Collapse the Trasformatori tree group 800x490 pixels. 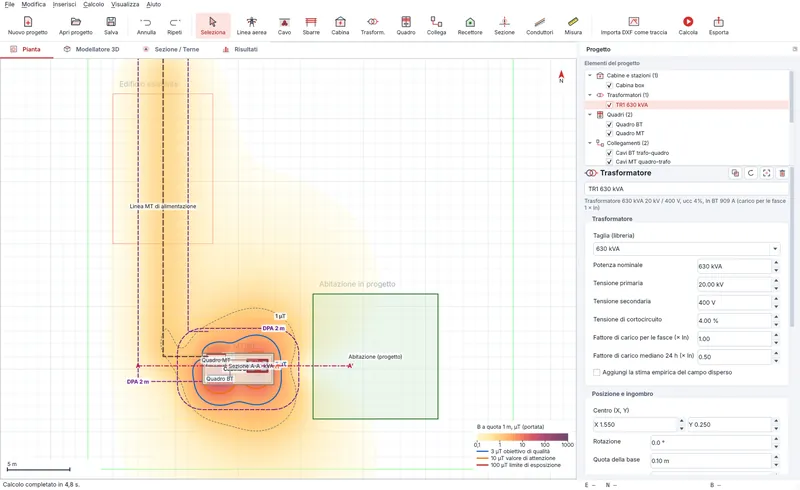coord(590,95)
